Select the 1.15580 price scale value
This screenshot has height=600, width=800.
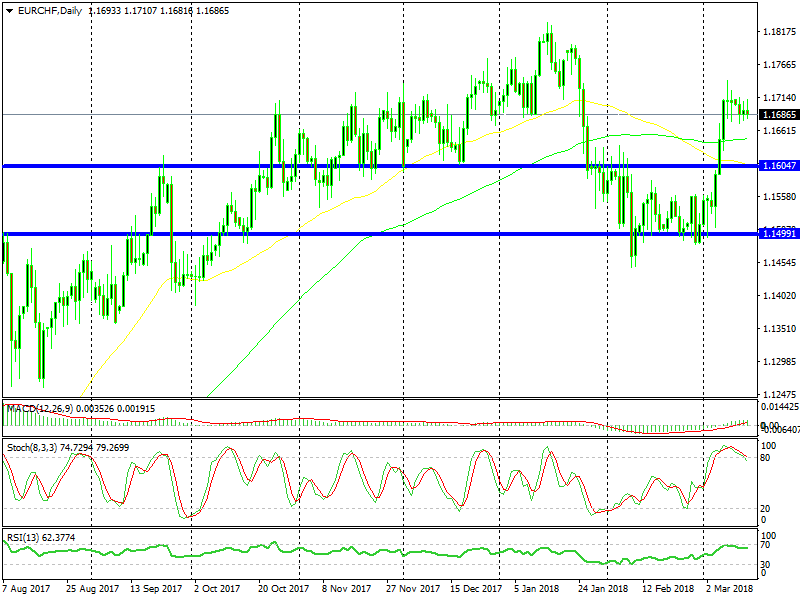779,196
